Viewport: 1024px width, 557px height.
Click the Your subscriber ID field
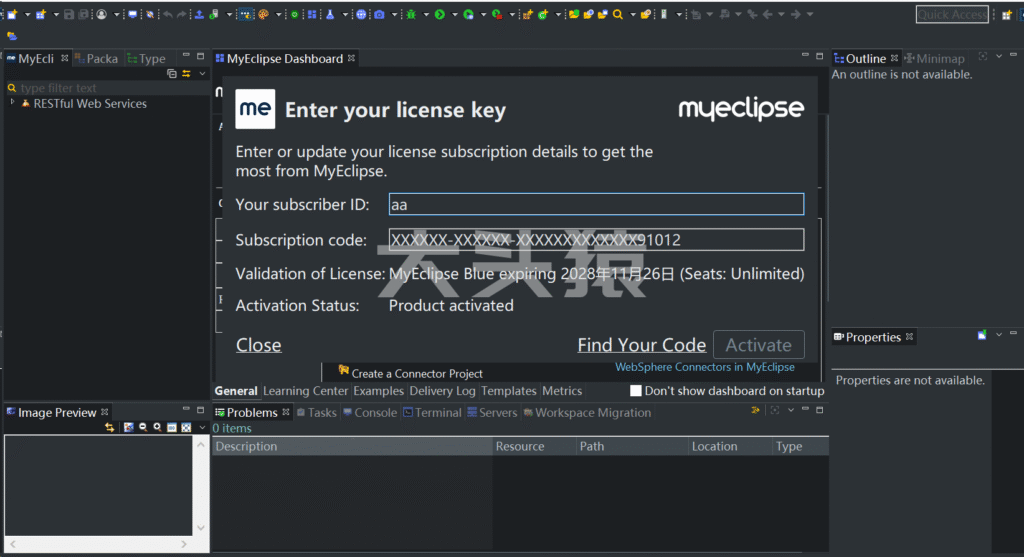coord(596,204)
